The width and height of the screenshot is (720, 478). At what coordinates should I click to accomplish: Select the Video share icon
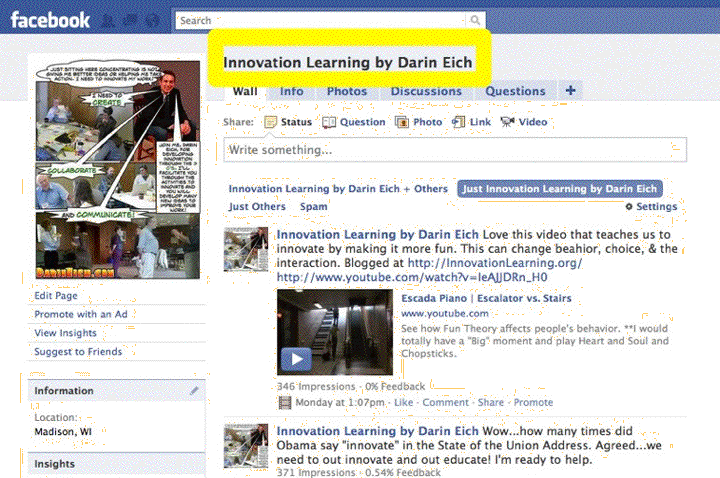click(507, 122)
